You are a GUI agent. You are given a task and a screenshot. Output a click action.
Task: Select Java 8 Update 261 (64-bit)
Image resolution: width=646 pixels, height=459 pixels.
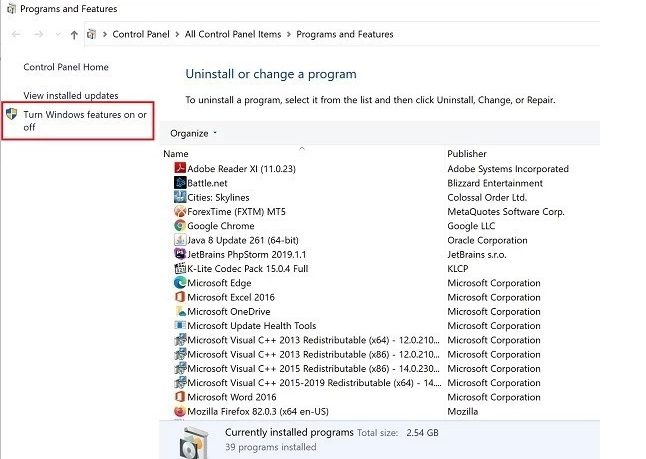coord(243,240)
